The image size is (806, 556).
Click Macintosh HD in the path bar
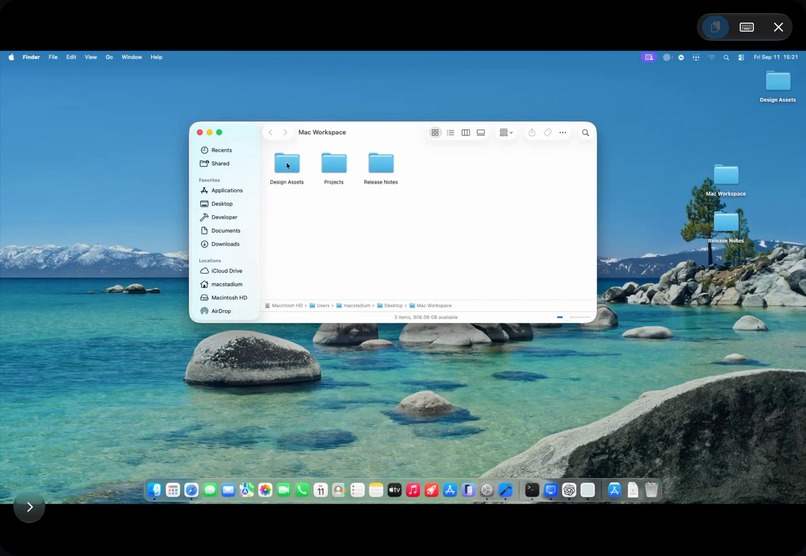(284, 305)
